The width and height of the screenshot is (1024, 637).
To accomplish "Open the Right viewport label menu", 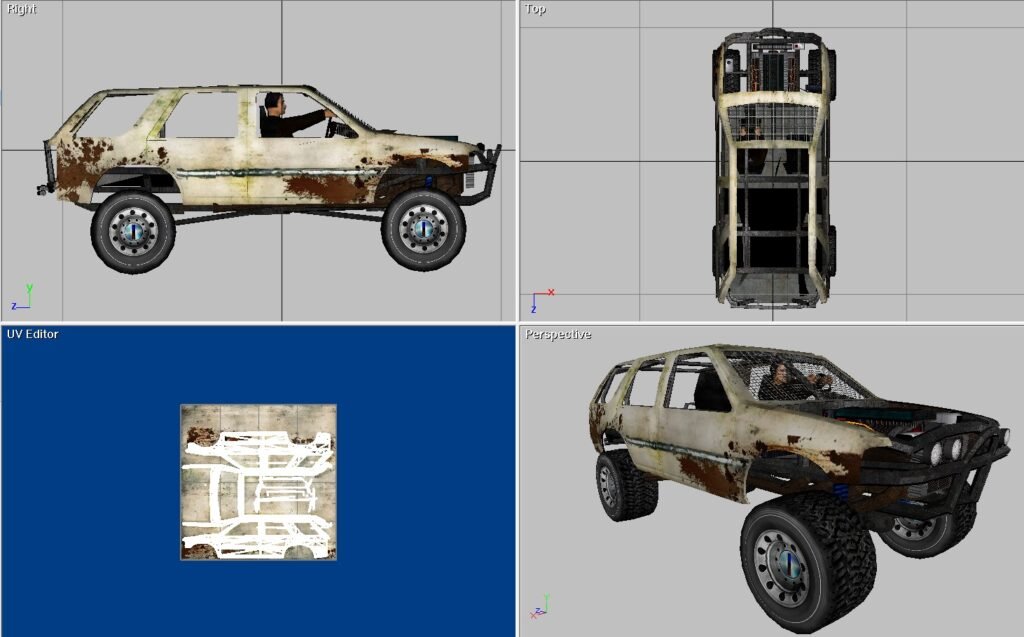I will click(x=21, y=8).
